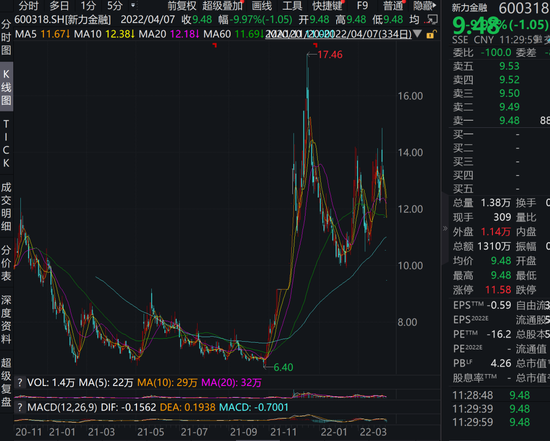
Task: Open 深度资料 in left sidebar
Action: point(6,319)
